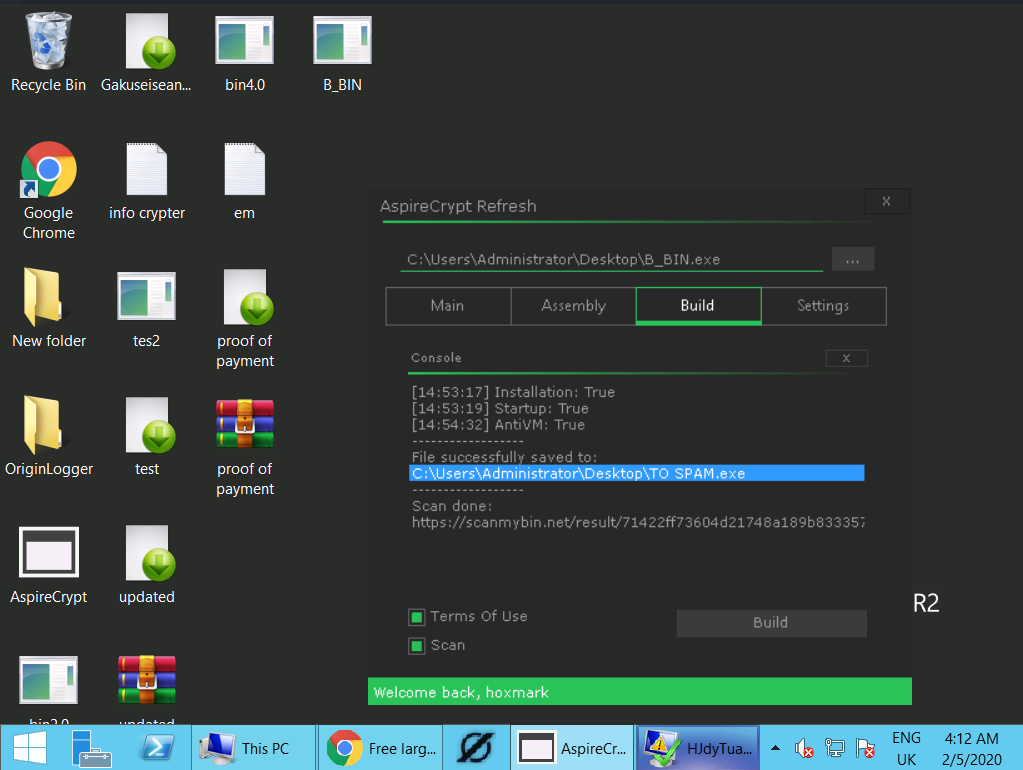The height and width of the screenshot is (770, 1023).
Task: Switch to the Main tab
Action: (x=448, y=306)
